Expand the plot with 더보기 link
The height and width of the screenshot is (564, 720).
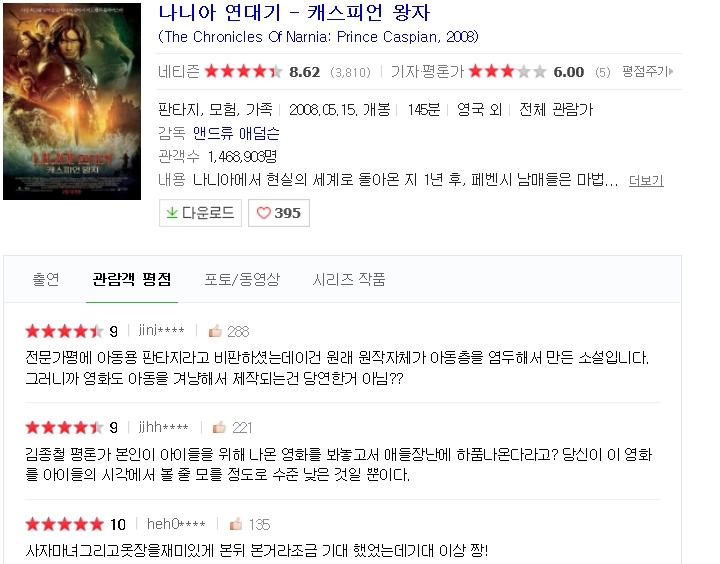[x=646, y=180]
